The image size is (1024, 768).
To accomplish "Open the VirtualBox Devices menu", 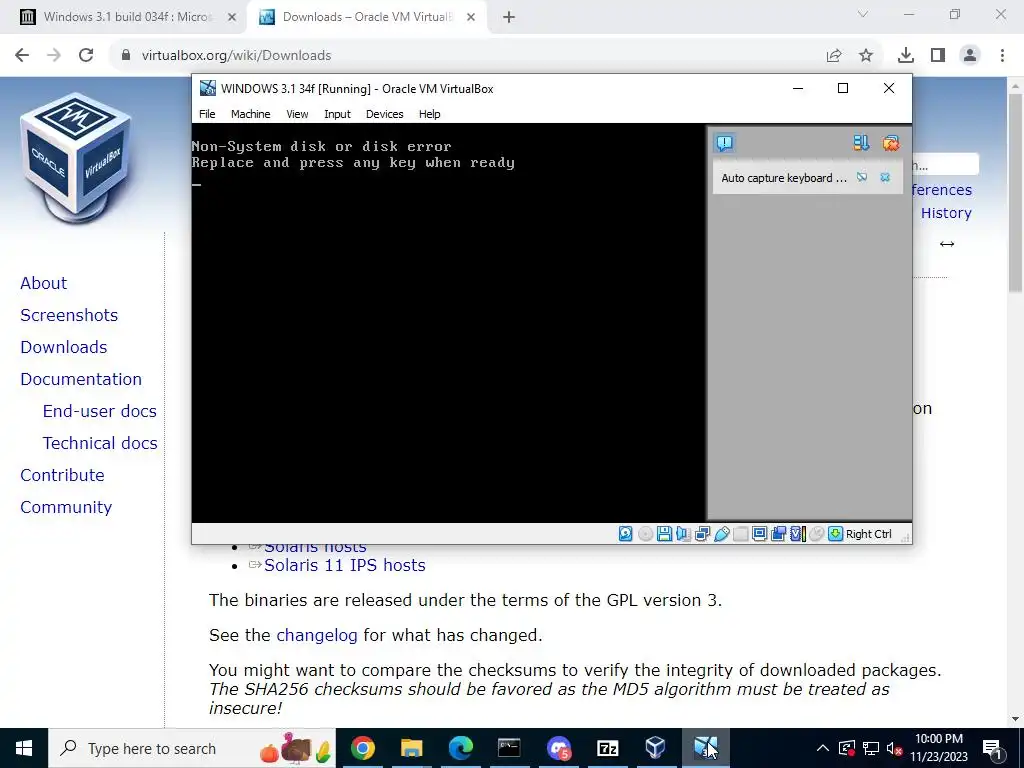I will (x=385, y=114).
